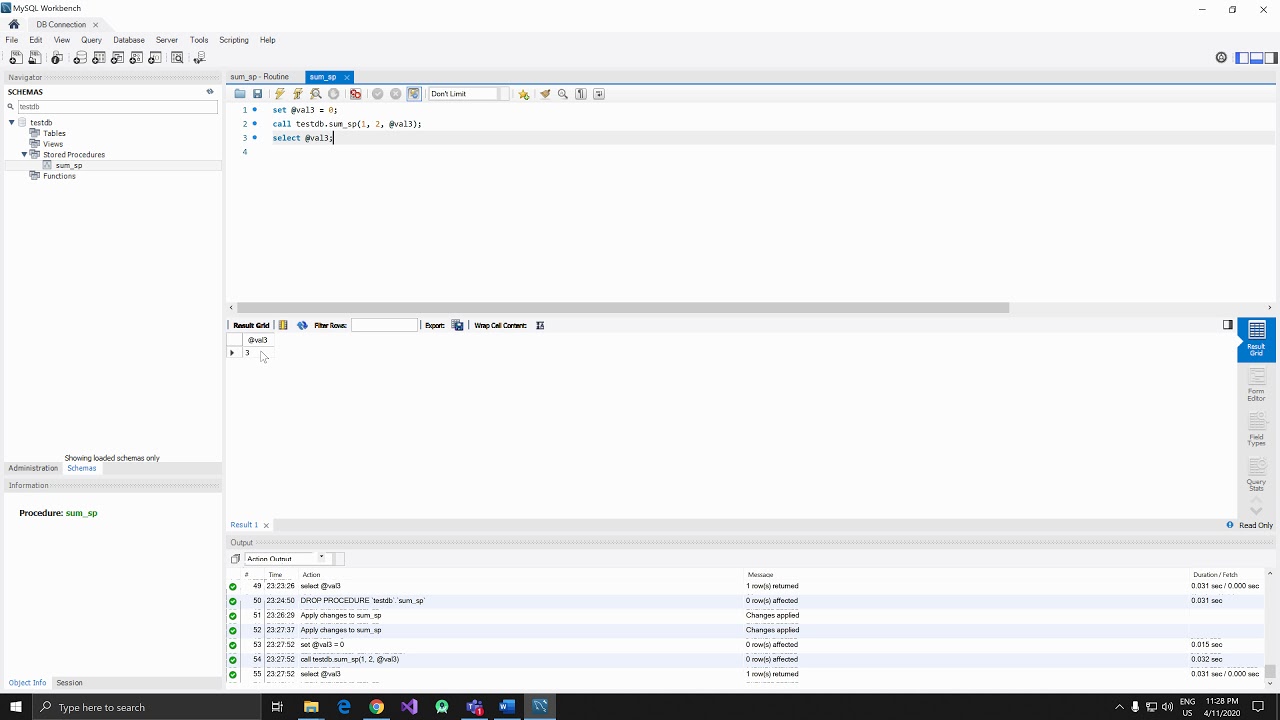Toggle the right sidebar panel visibility
The height and width of the screenshot is (720, 1280).
click(1271, 58)
